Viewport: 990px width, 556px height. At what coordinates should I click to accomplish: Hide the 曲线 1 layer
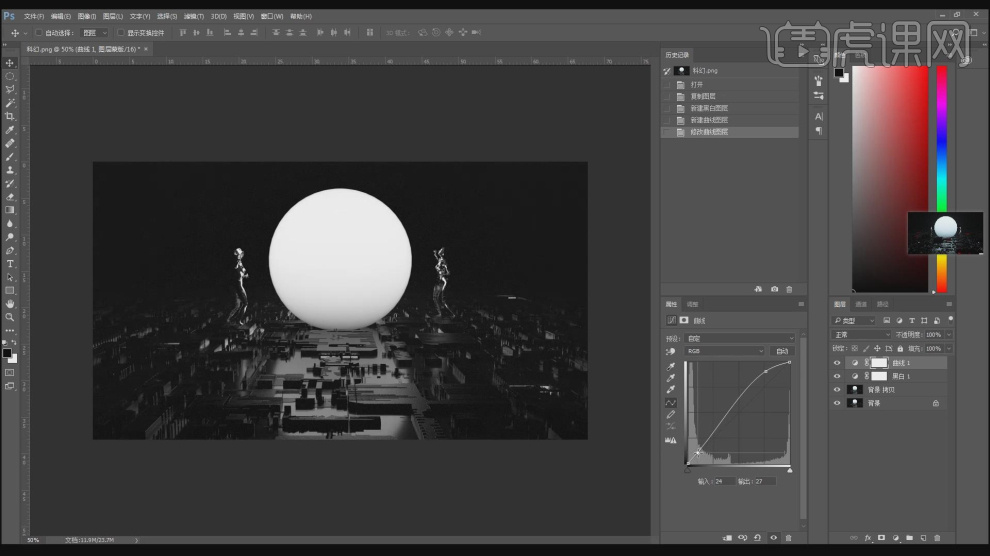pos(837,363)
